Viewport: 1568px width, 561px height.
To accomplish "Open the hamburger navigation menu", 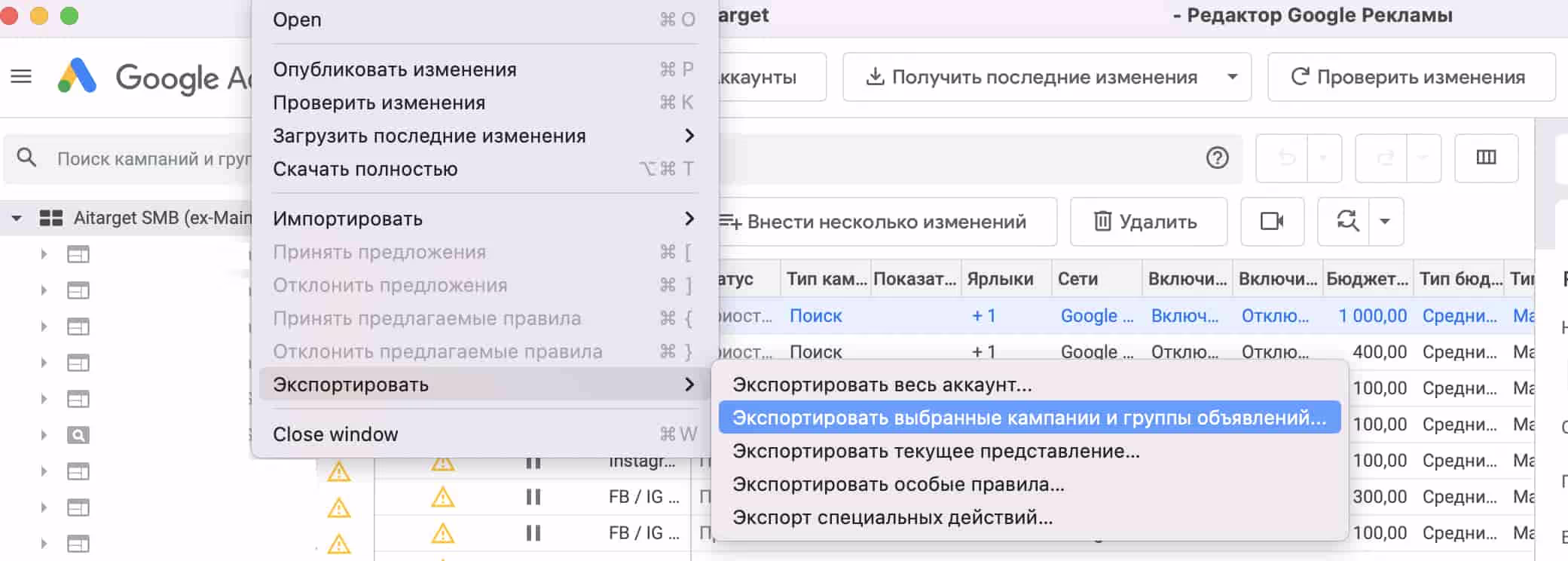I will (x=21, y=76).
